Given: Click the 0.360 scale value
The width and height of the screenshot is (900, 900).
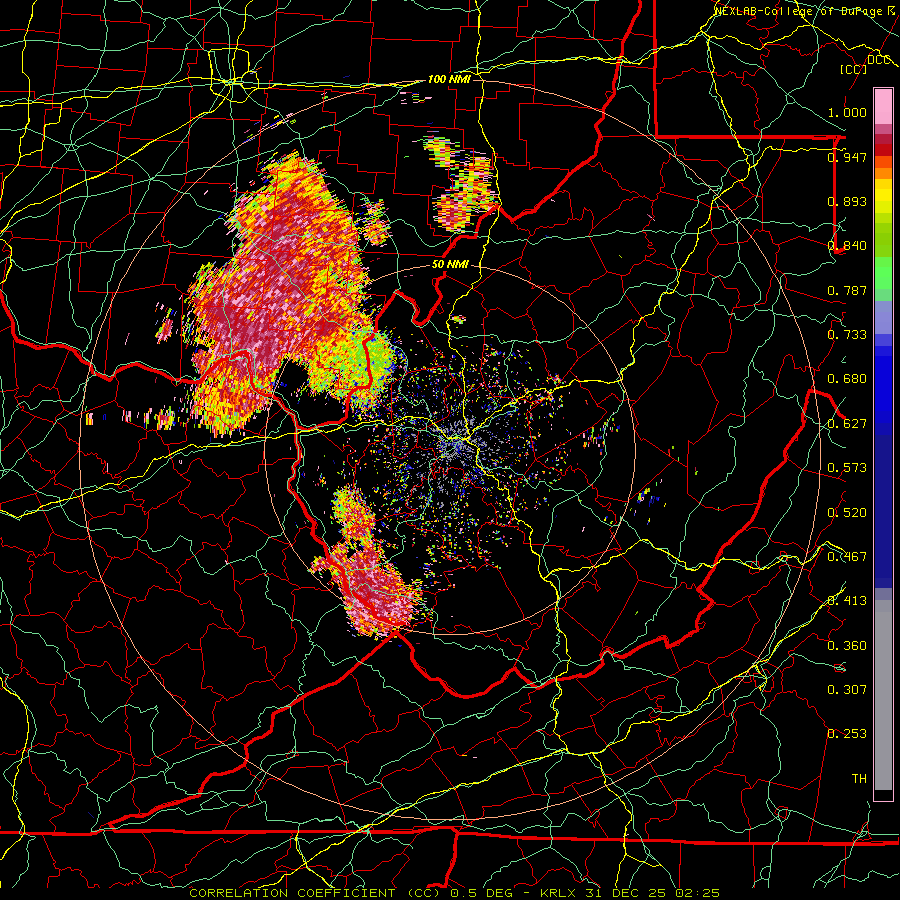Looking at the screenshot, I should (847, 646).
